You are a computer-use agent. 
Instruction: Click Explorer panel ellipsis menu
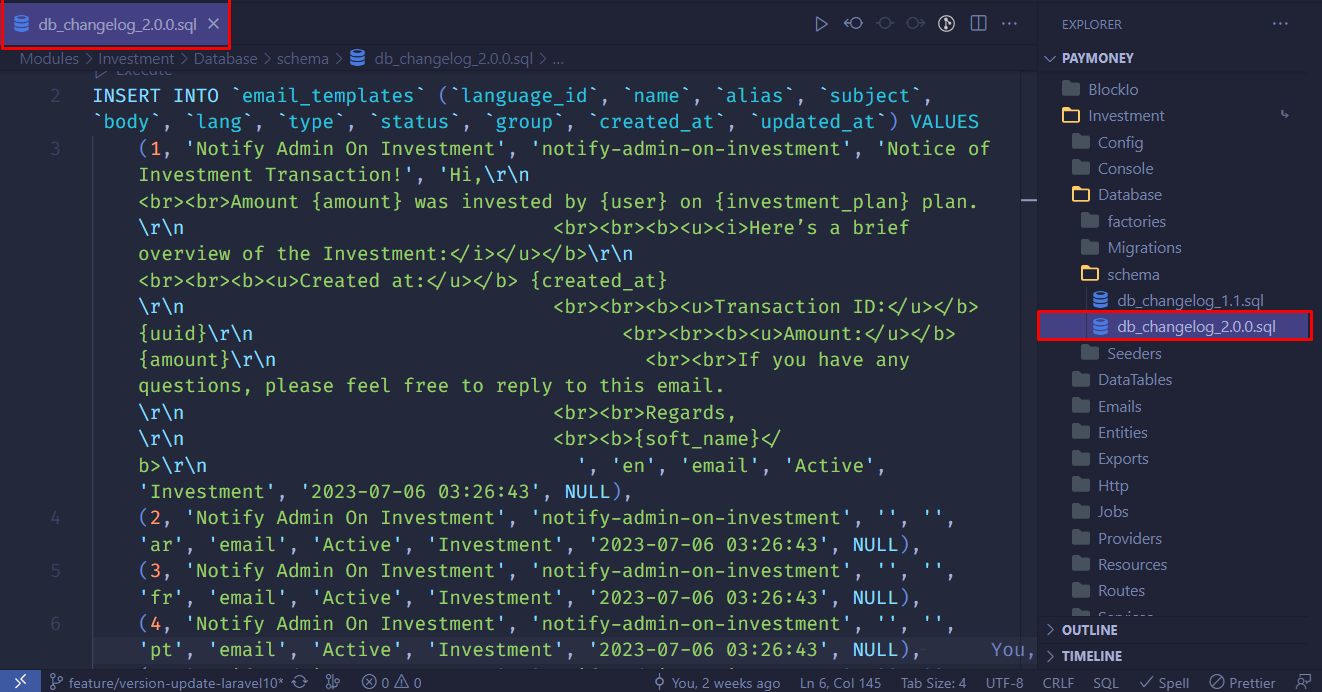tap(1280, 24)
